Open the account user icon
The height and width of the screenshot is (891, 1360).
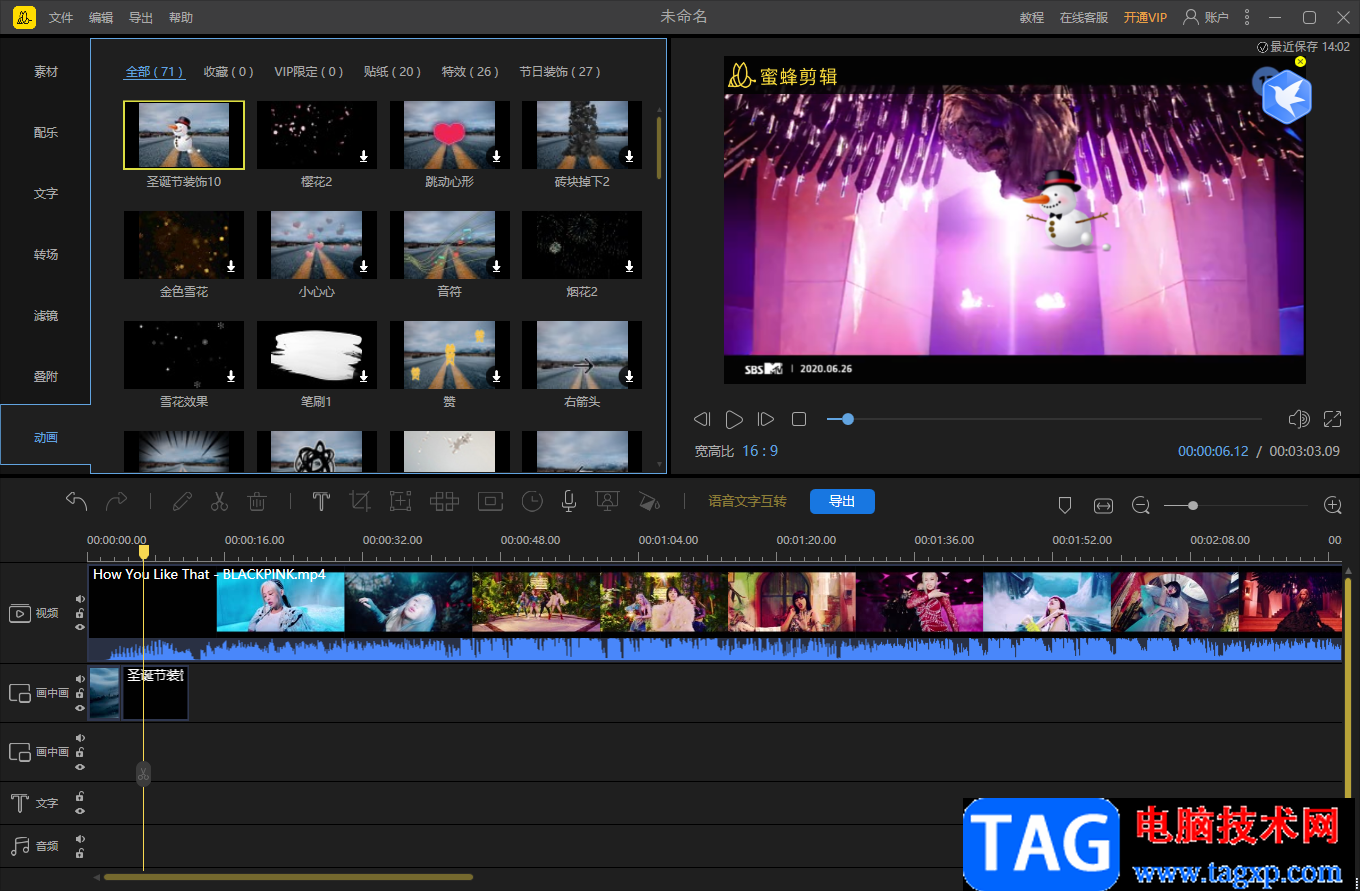tap(1190, 17)
